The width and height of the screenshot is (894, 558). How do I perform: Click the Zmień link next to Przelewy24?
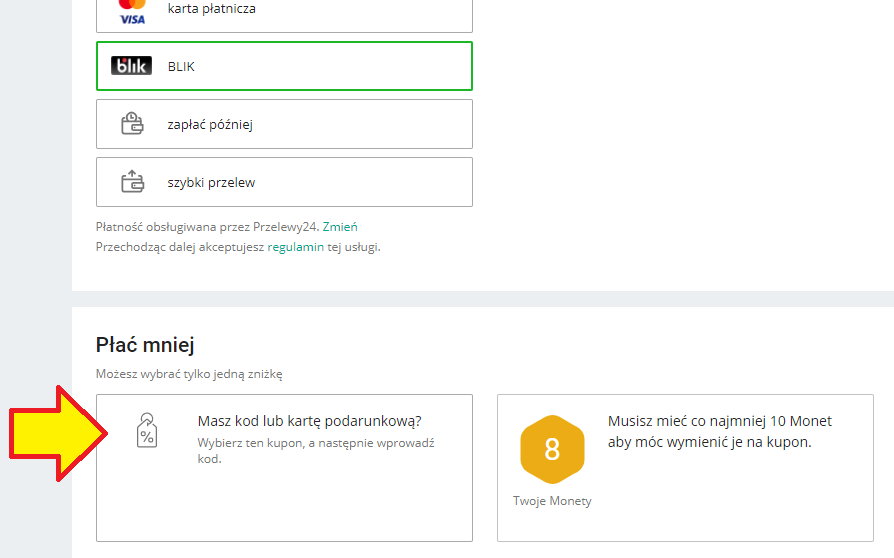(x=340, y=227)
